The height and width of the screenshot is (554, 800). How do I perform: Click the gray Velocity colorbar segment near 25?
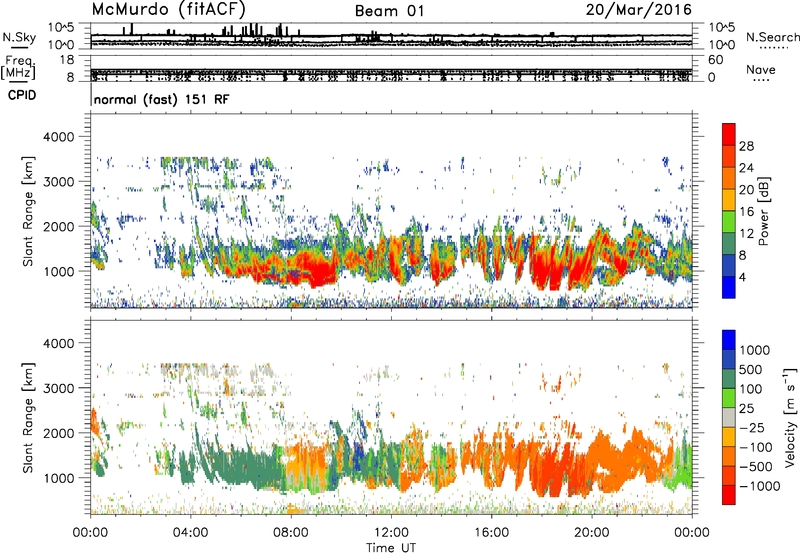(x=729, y=417)
